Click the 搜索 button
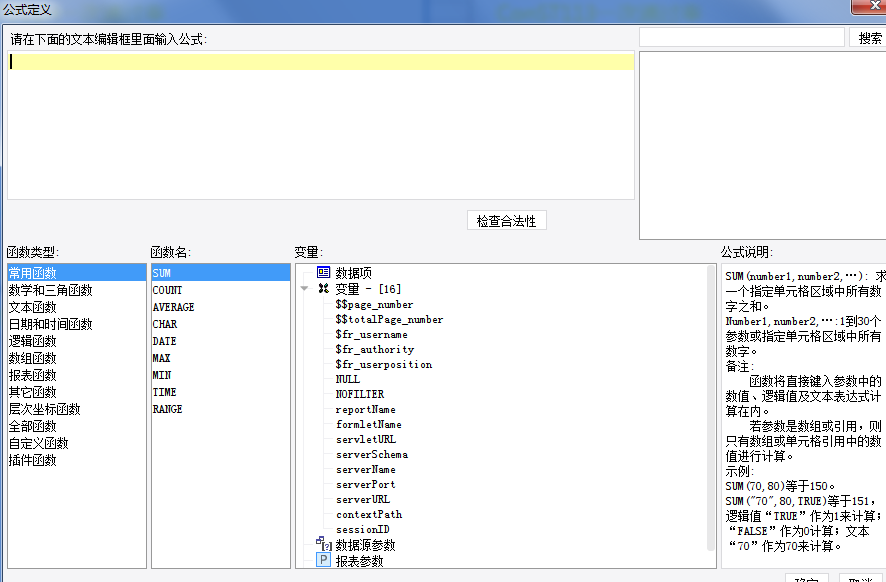 point(869,38)
